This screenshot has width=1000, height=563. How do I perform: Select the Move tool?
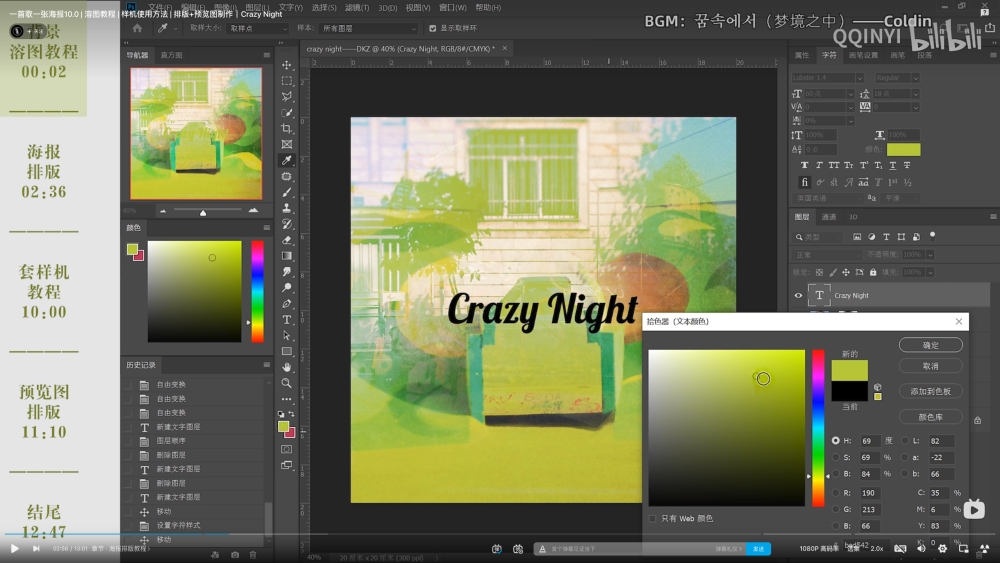[287, 65]
